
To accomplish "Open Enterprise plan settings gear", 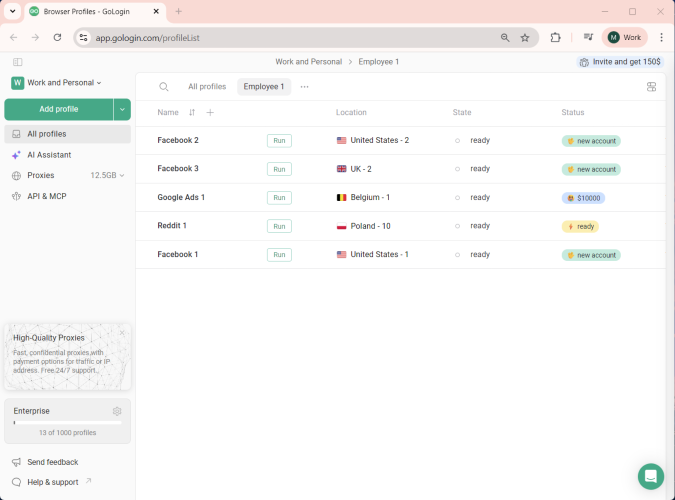I will tap(117, 411).
